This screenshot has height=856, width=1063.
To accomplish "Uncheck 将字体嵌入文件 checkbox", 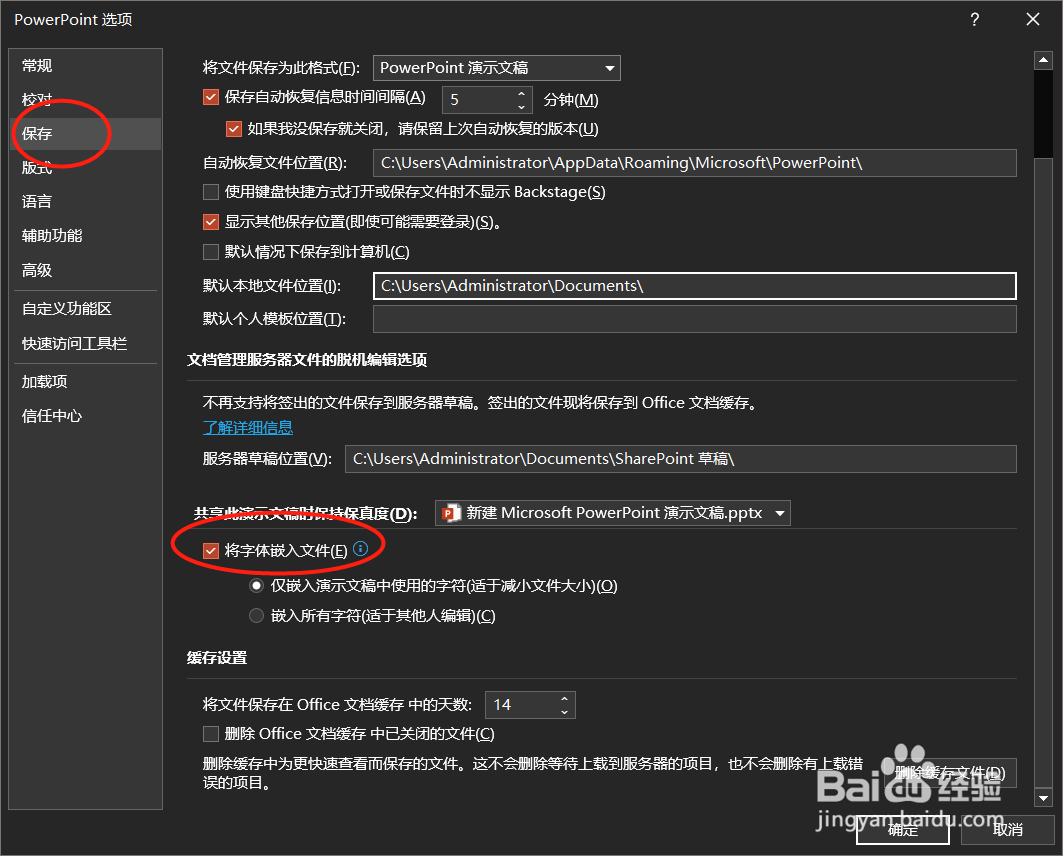I will click(211, 550).
